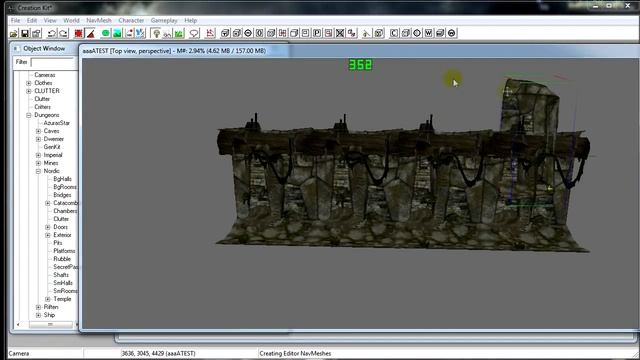Viewport: 640px width, 360px height.
Task: Select Bridges under Nordic
Action: (62, 195)
